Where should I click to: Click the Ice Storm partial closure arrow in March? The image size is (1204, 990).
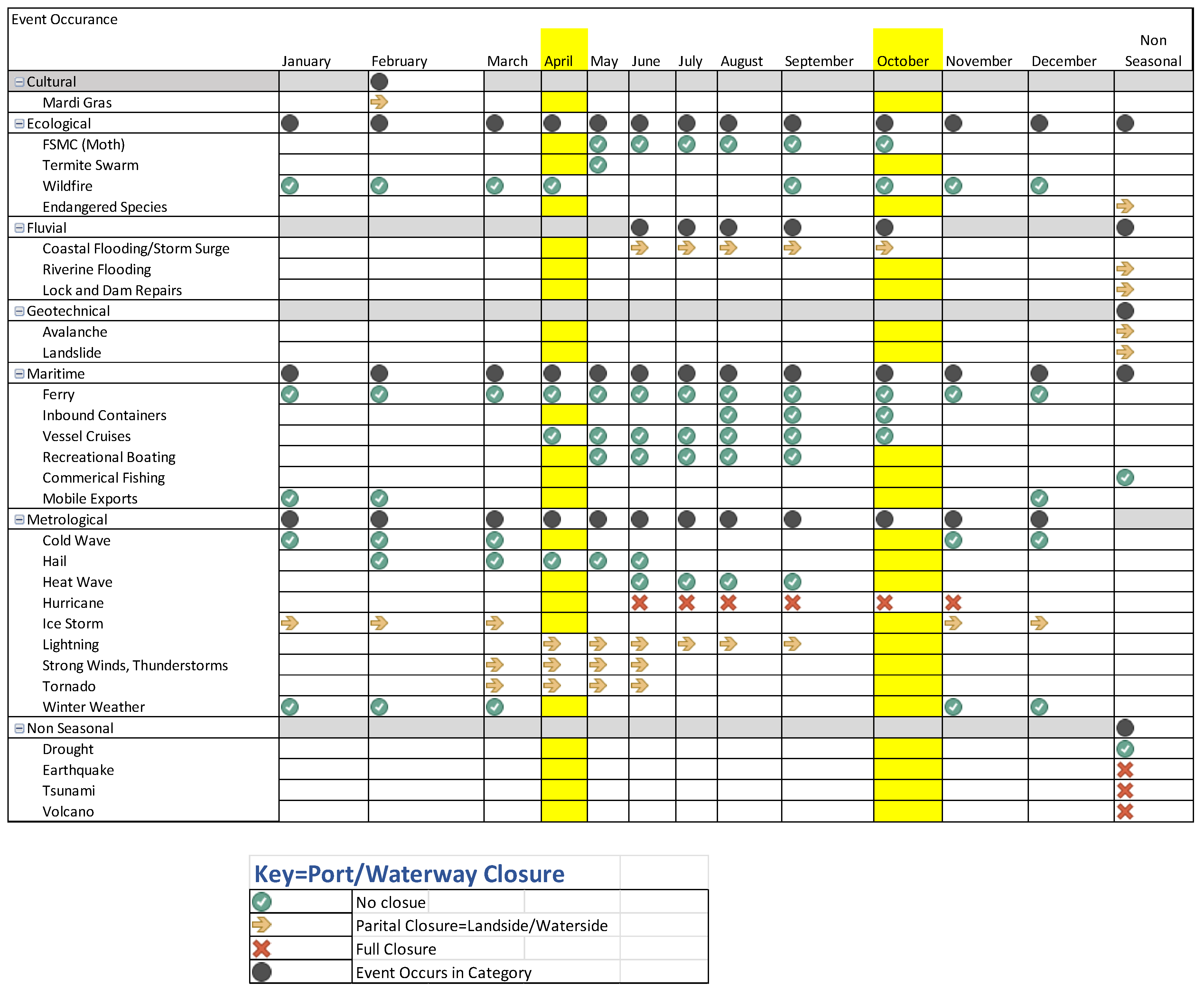click(495, 623)
